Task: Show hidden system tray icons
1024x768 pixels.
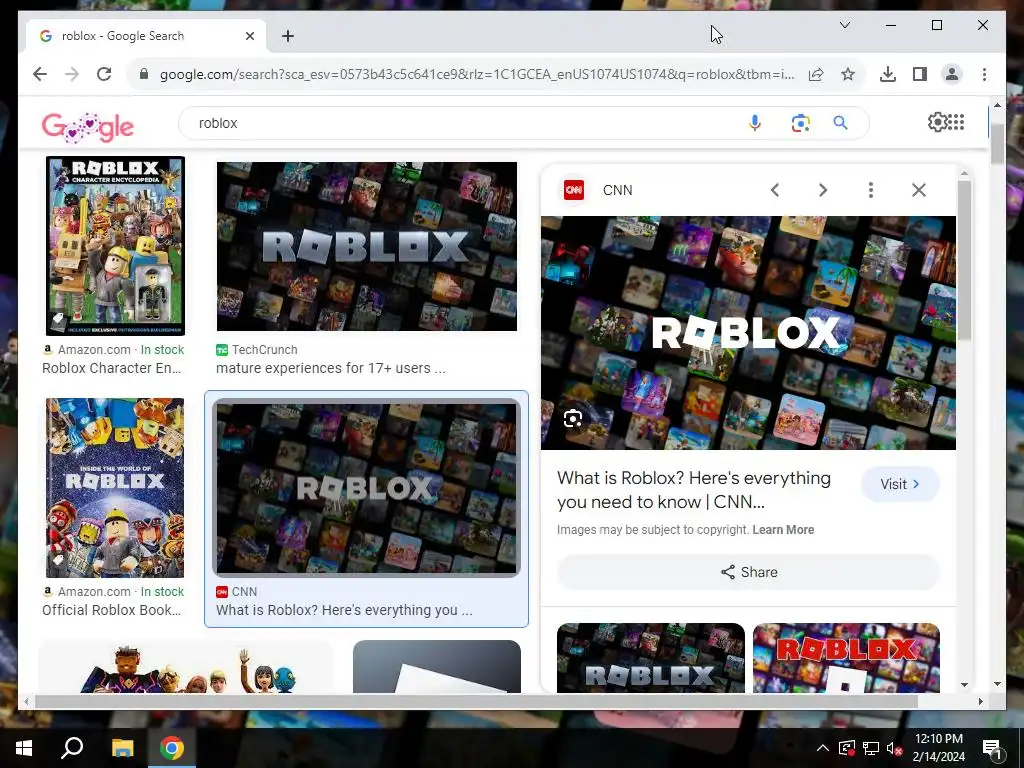Action: pyautogui.click(x=822, y=748)
